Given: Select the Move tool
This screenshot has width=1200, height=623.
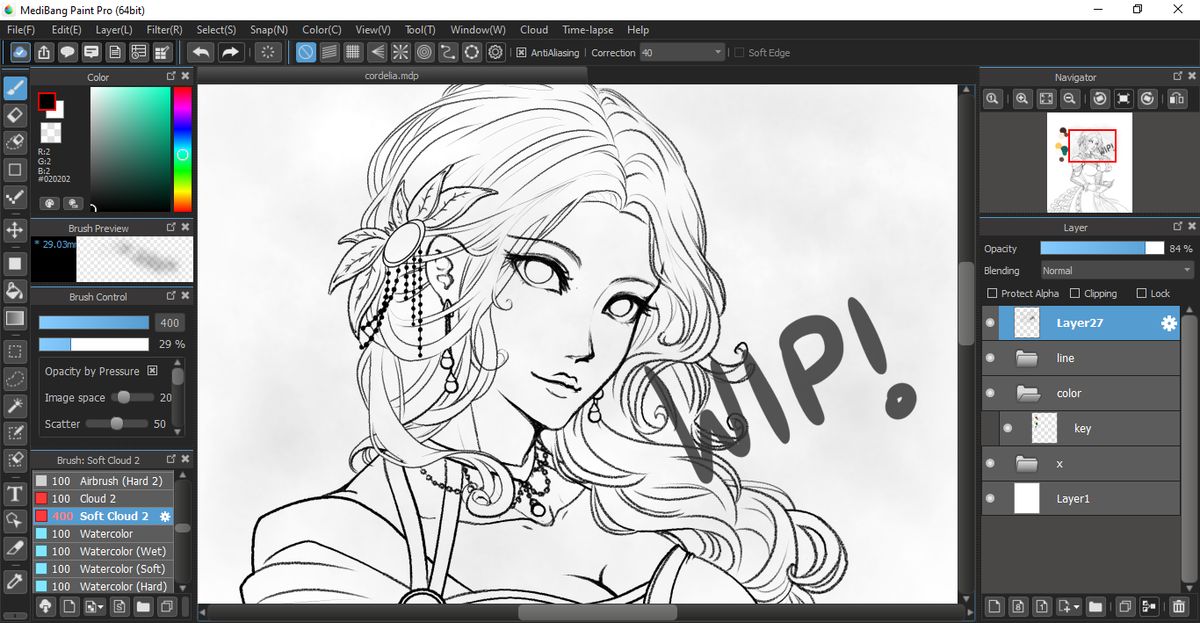Looking at the screenshot, I should (15, 229).
